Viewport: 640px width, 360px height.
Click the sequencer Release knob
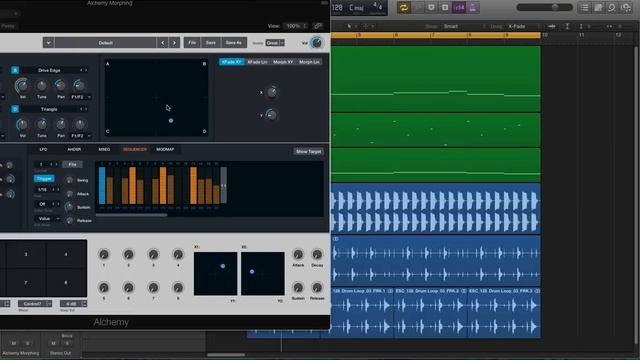tap(69, 220)
